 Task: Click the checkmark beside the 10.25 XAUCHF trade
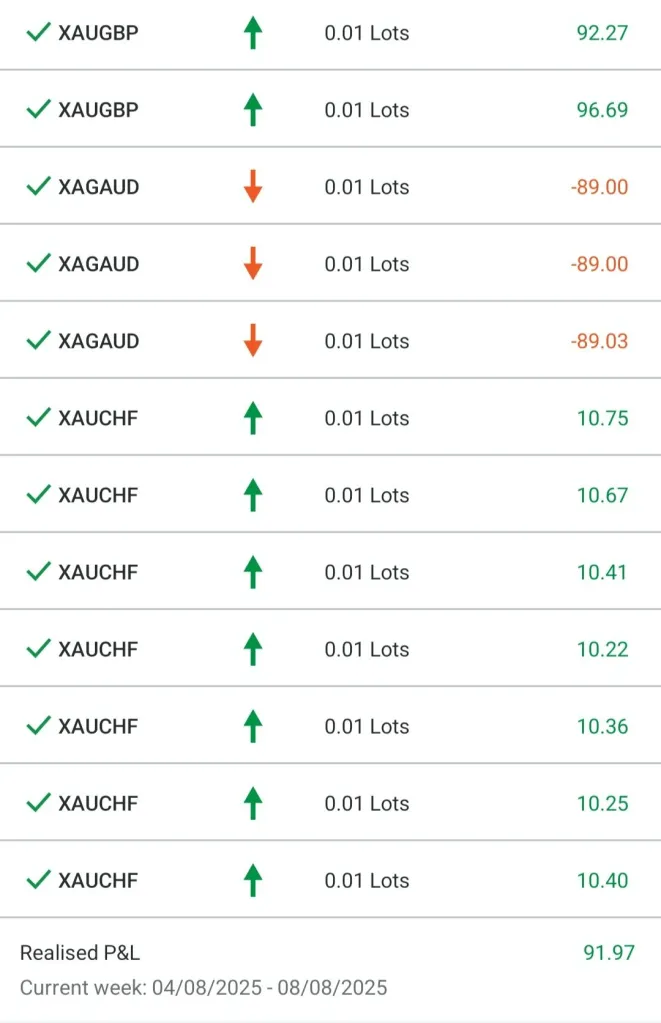tap(38, 803)
